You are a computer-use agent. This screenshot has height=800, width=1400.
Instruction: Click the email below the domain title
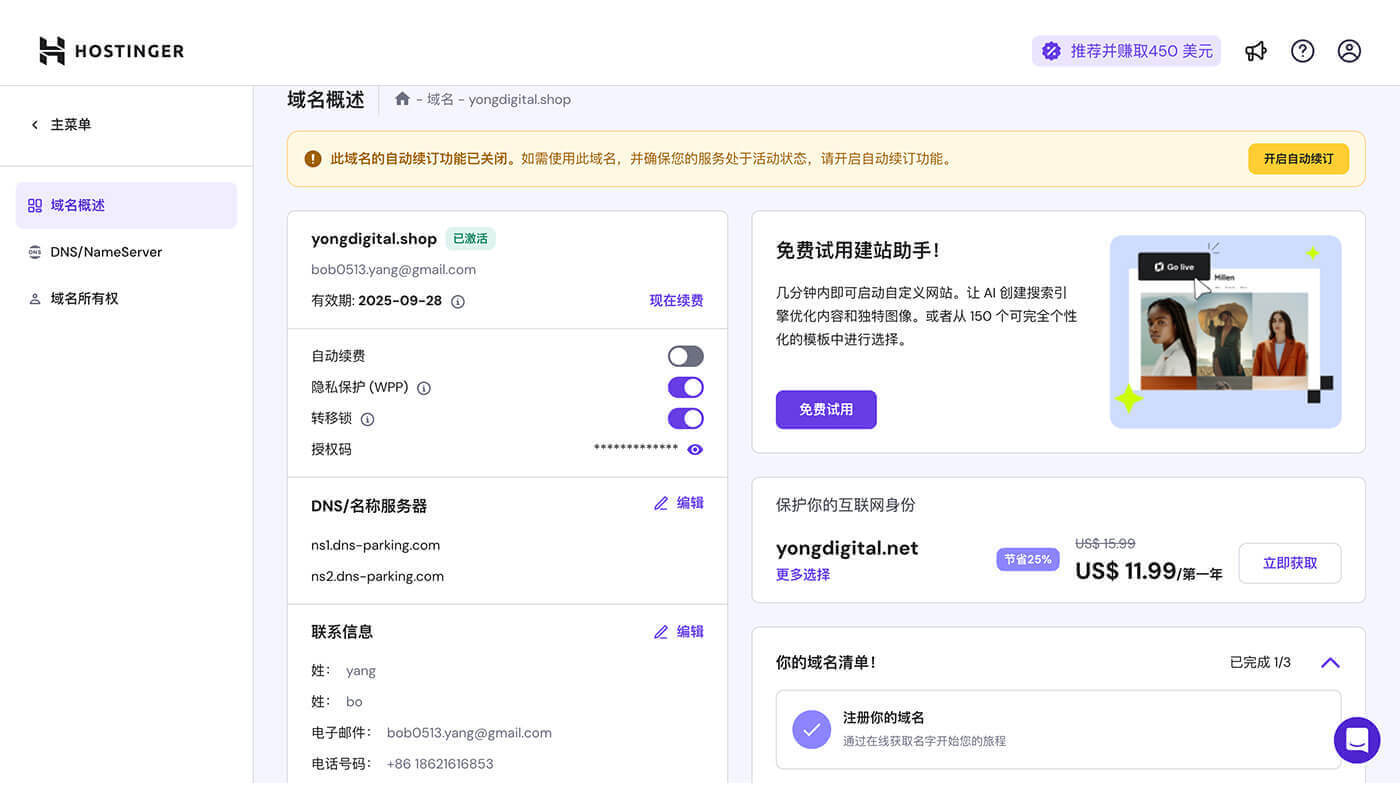tap(393, 270)
